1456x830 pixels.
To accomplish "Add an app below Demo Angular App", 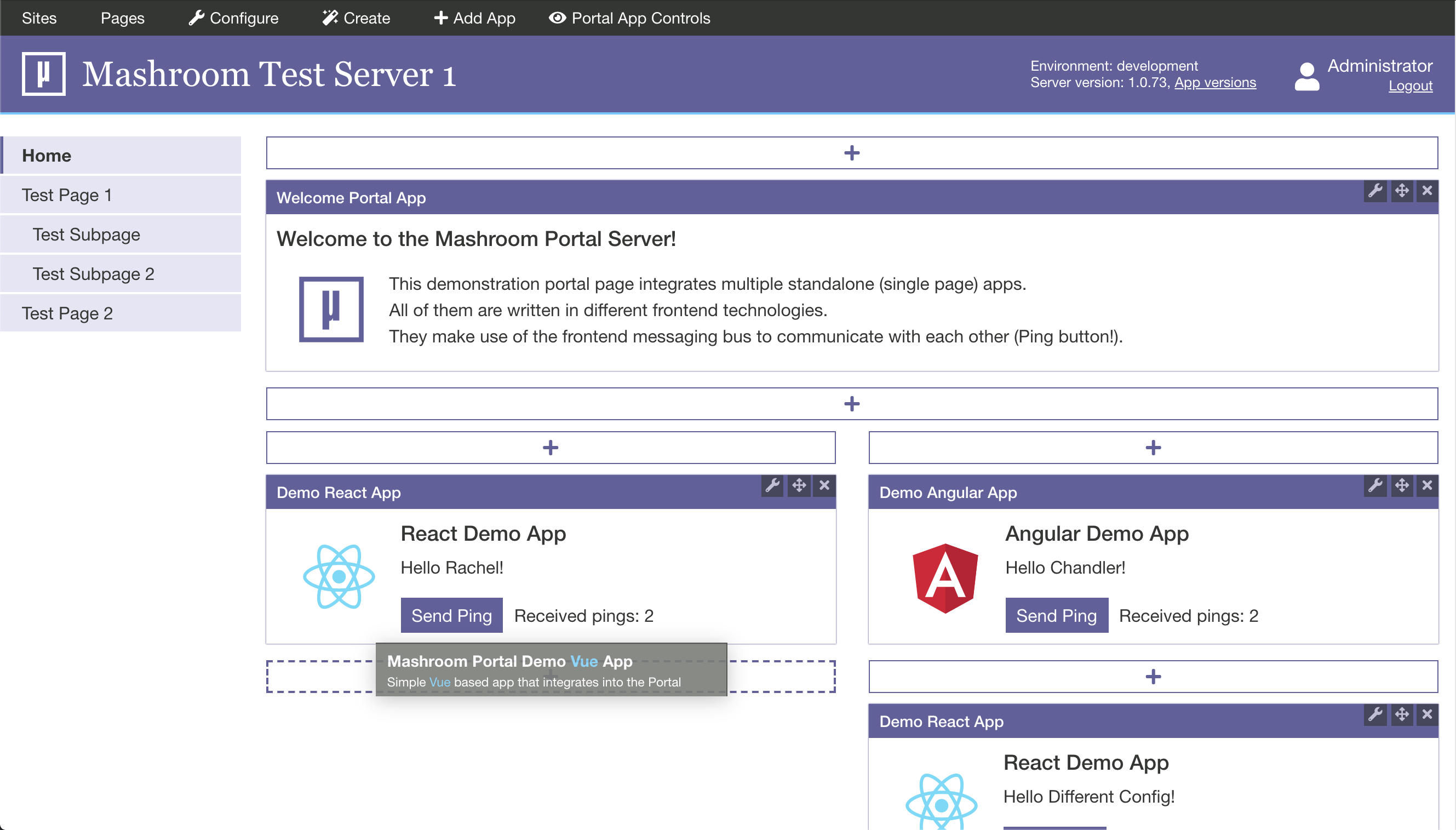I will (x=1154, y=677).
